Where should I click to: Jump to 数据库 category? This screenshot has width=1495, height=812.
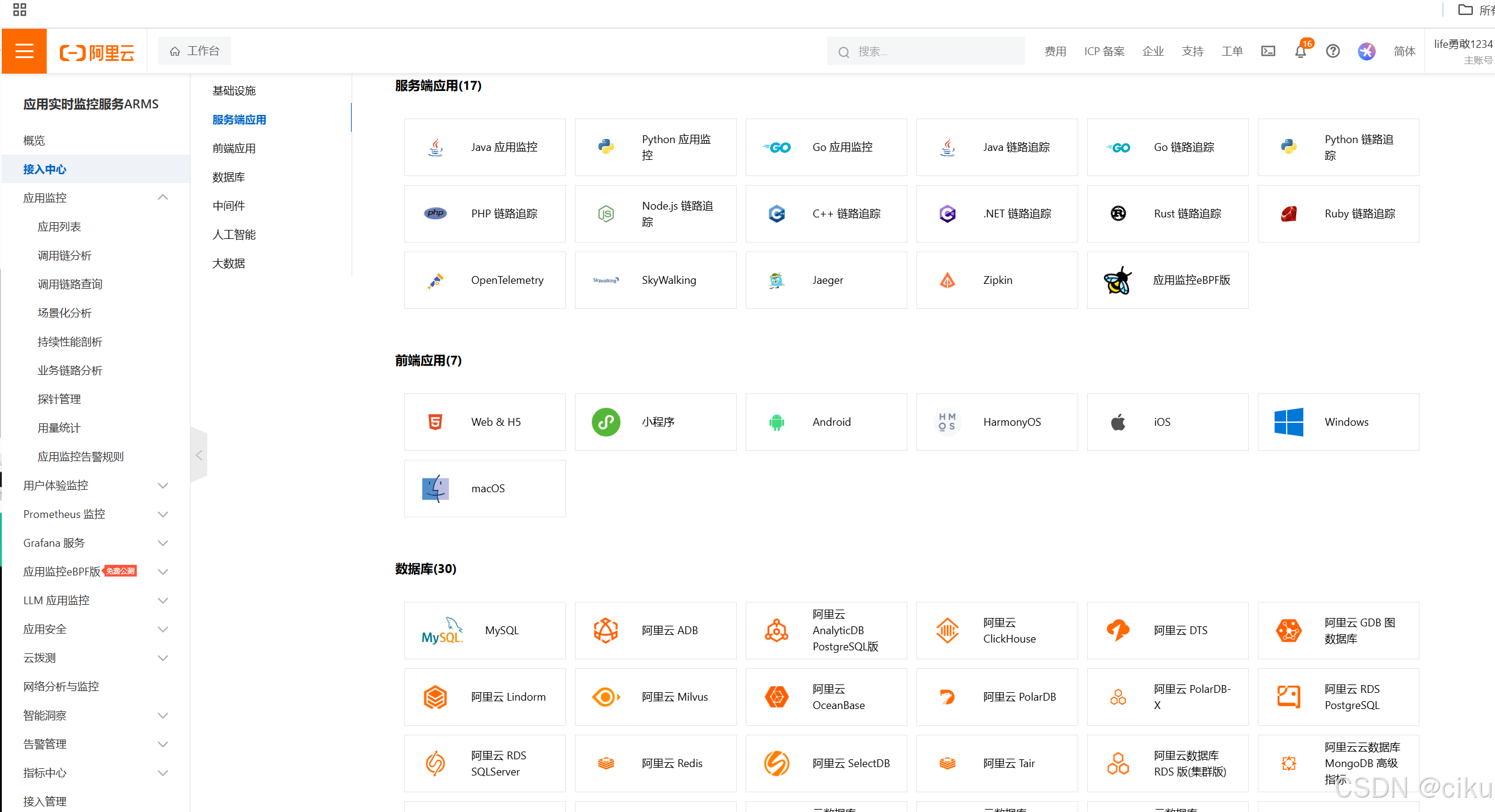229,177
